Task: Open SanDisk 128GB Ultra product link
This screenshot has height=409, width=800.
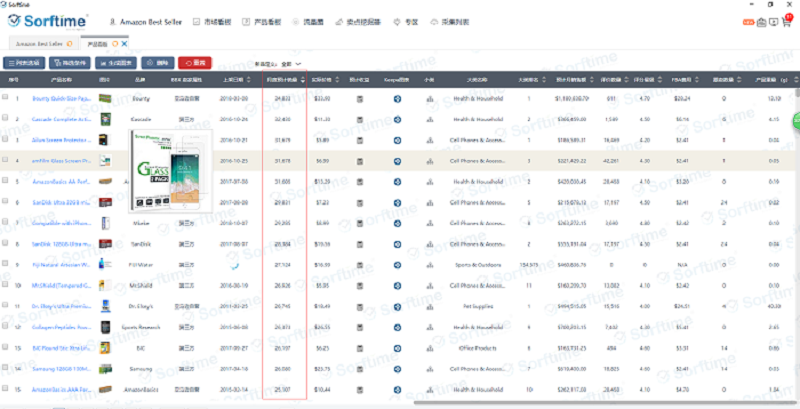Action: [62, 244]
